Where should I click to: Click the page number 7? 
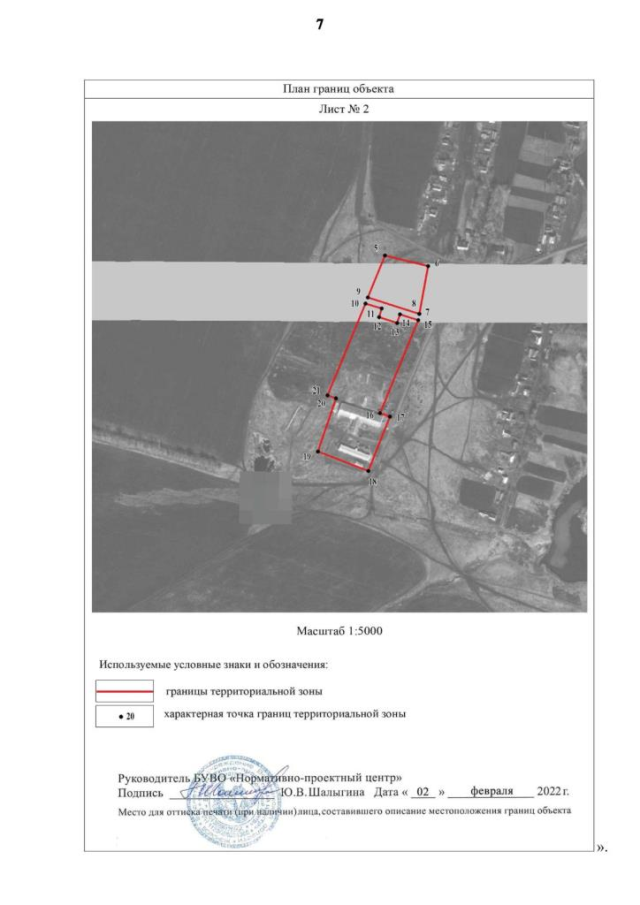320,24
